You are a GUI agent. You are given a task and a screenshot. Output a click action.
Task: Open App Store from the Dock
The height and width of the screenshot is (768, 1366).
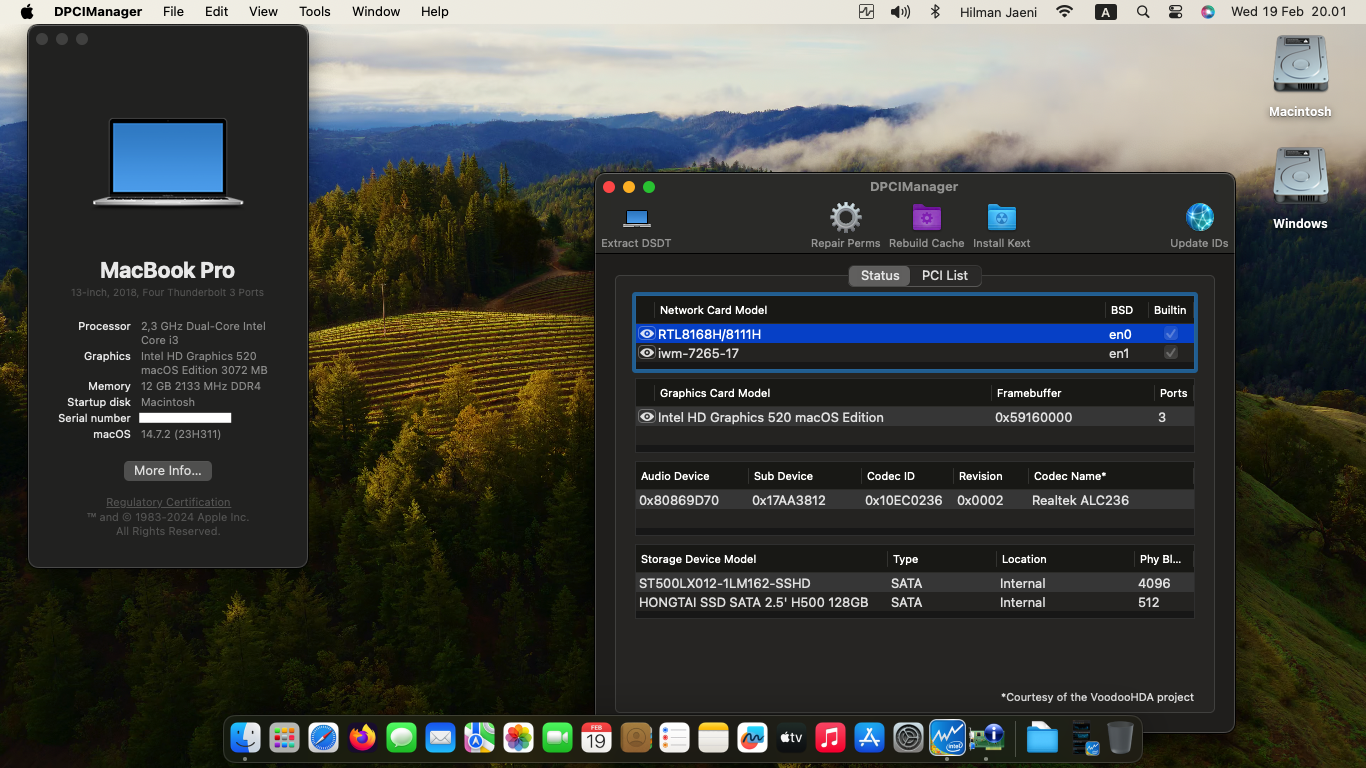coord(869,738)
